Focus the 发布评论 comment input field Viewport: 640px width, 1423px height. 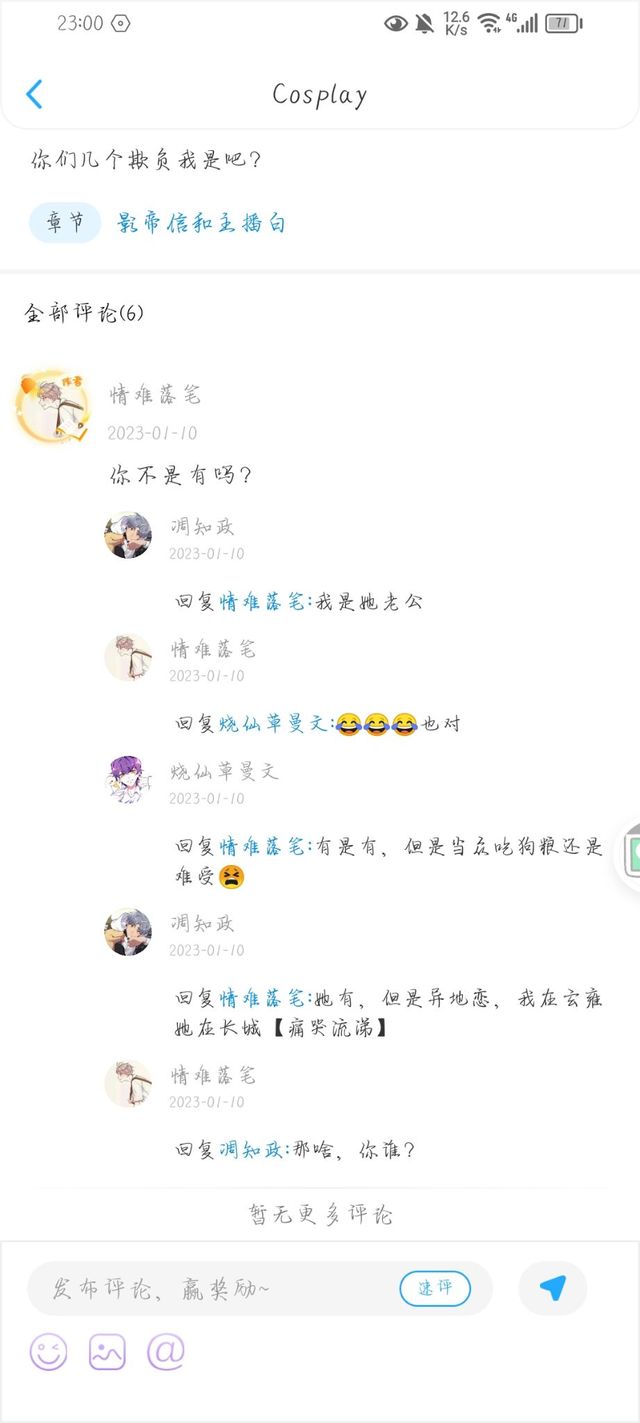(x=260, y=1288)
